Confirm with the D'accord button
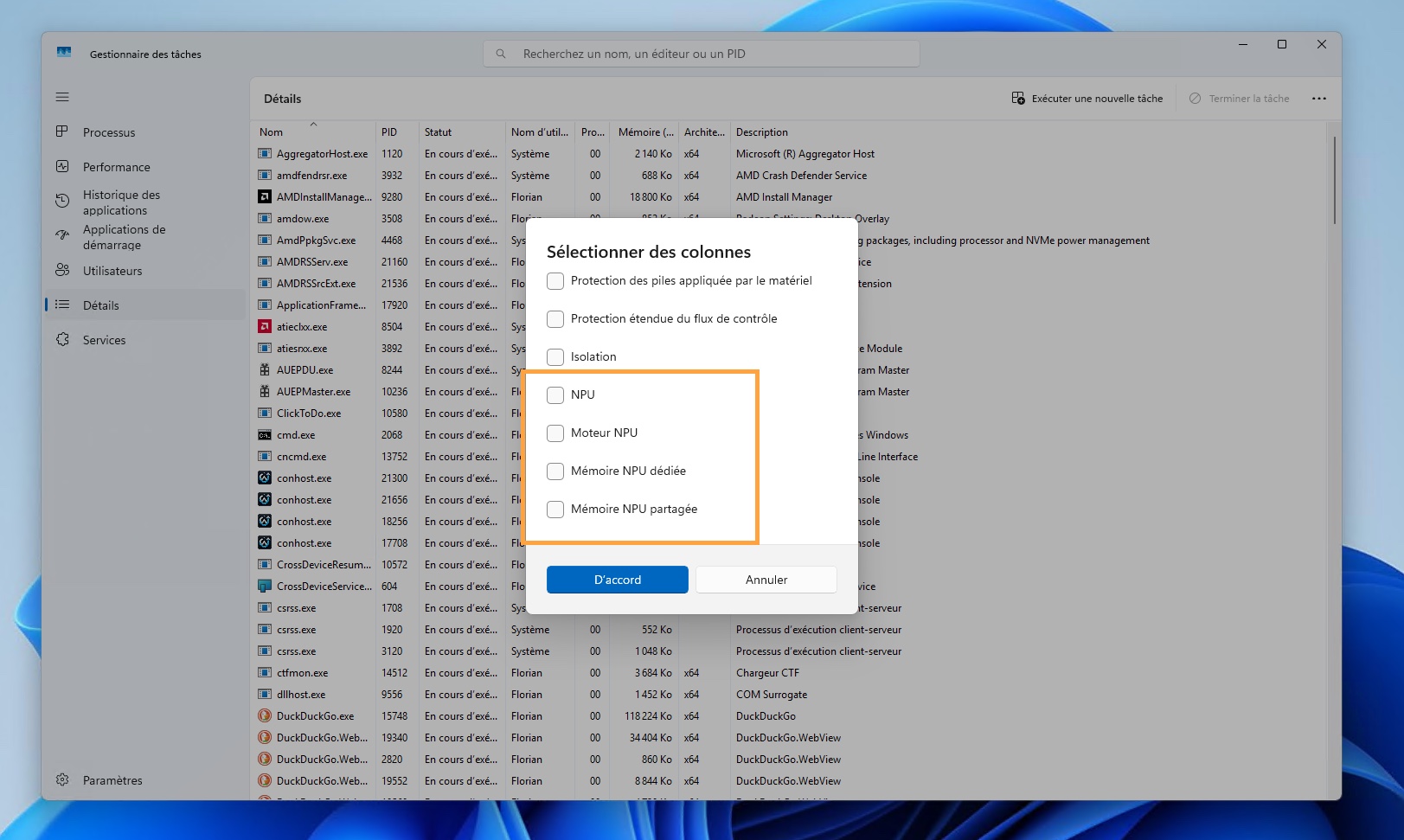The image size is (1404, 840). (618, 580)
